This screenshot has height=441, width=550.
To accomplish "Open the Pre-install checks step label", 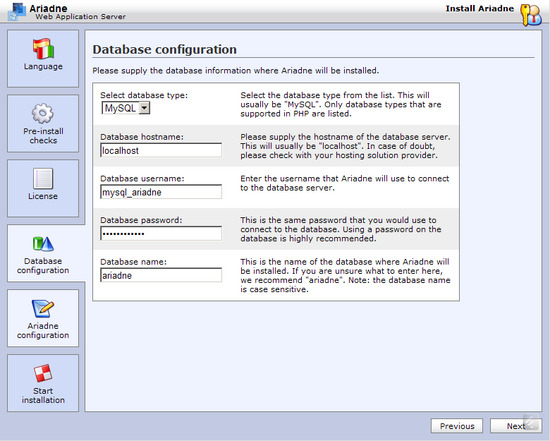I will click(x=43, y=136).
